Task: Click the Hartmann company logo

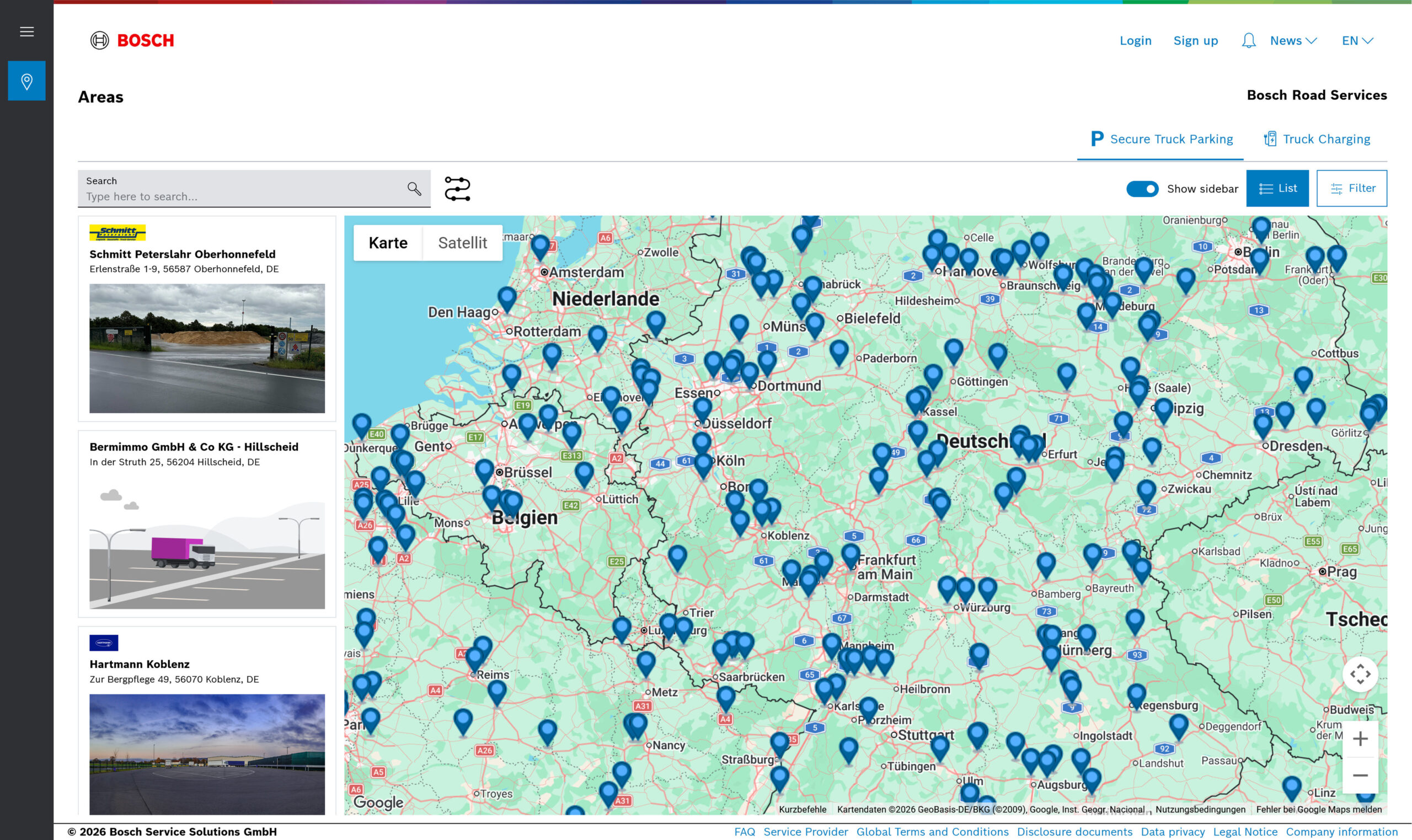Action: 104,643
